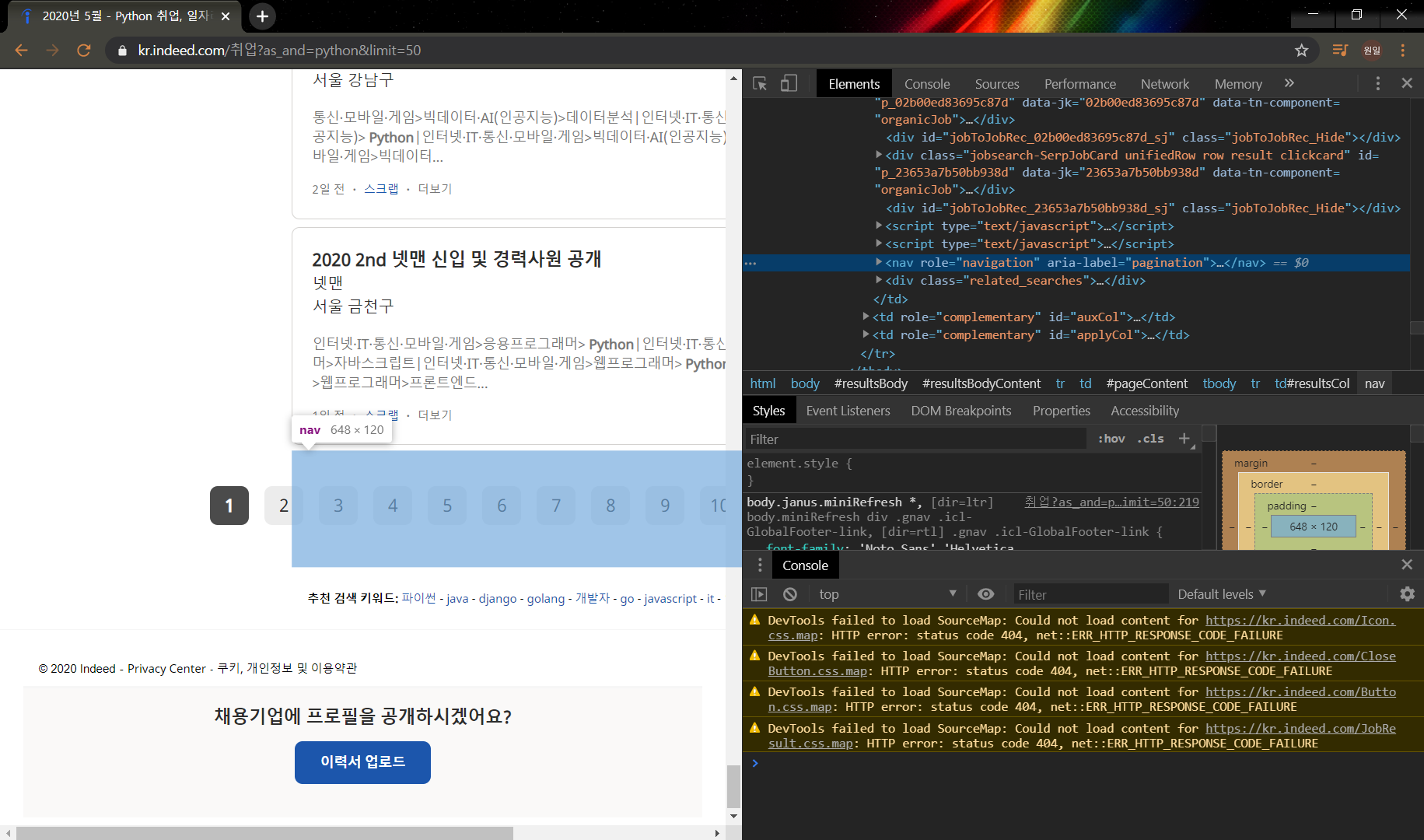Open console settings gear
The image size is (1424, 840).
1407,594
